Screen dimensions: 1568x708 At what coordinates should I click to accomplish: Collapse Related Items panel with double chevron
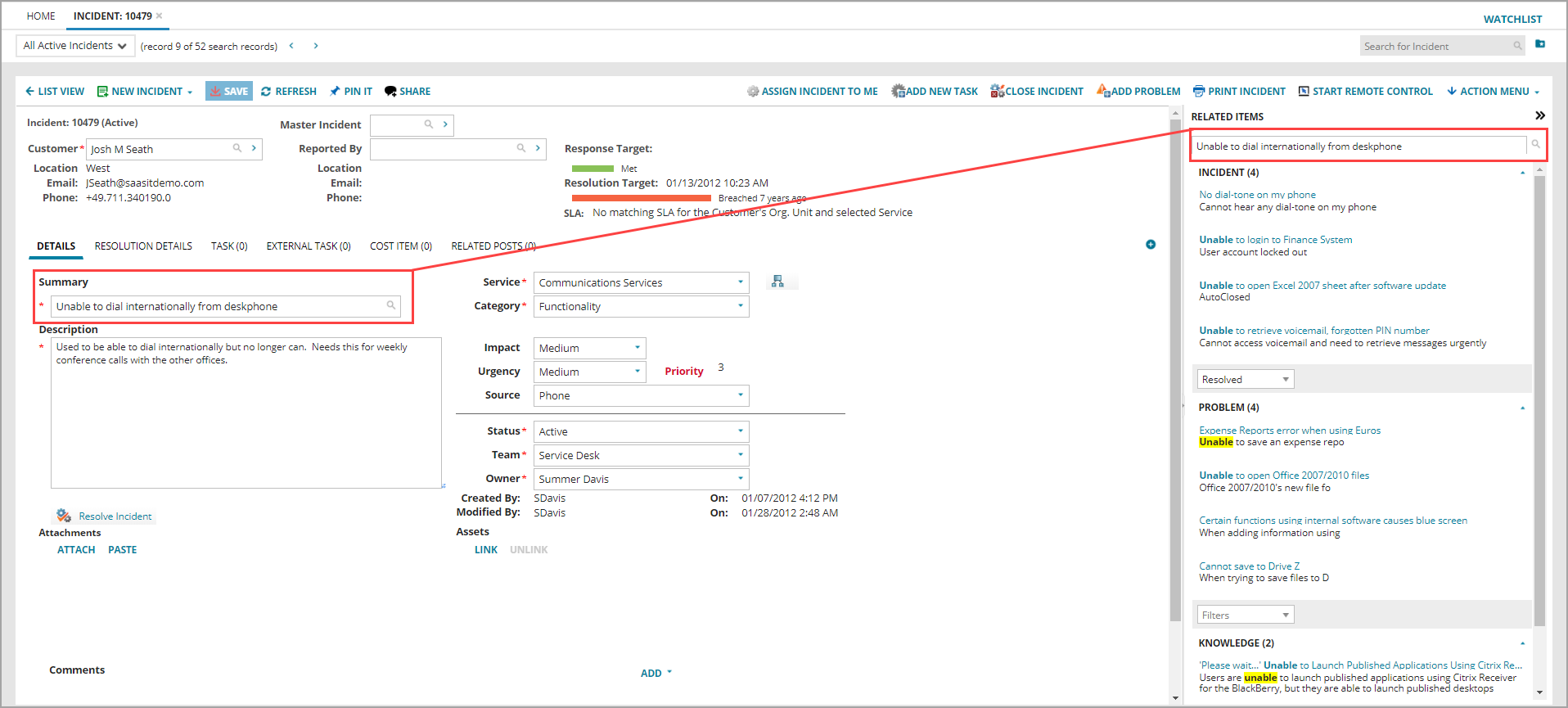pyautogui.click(x=1539, y=116)
